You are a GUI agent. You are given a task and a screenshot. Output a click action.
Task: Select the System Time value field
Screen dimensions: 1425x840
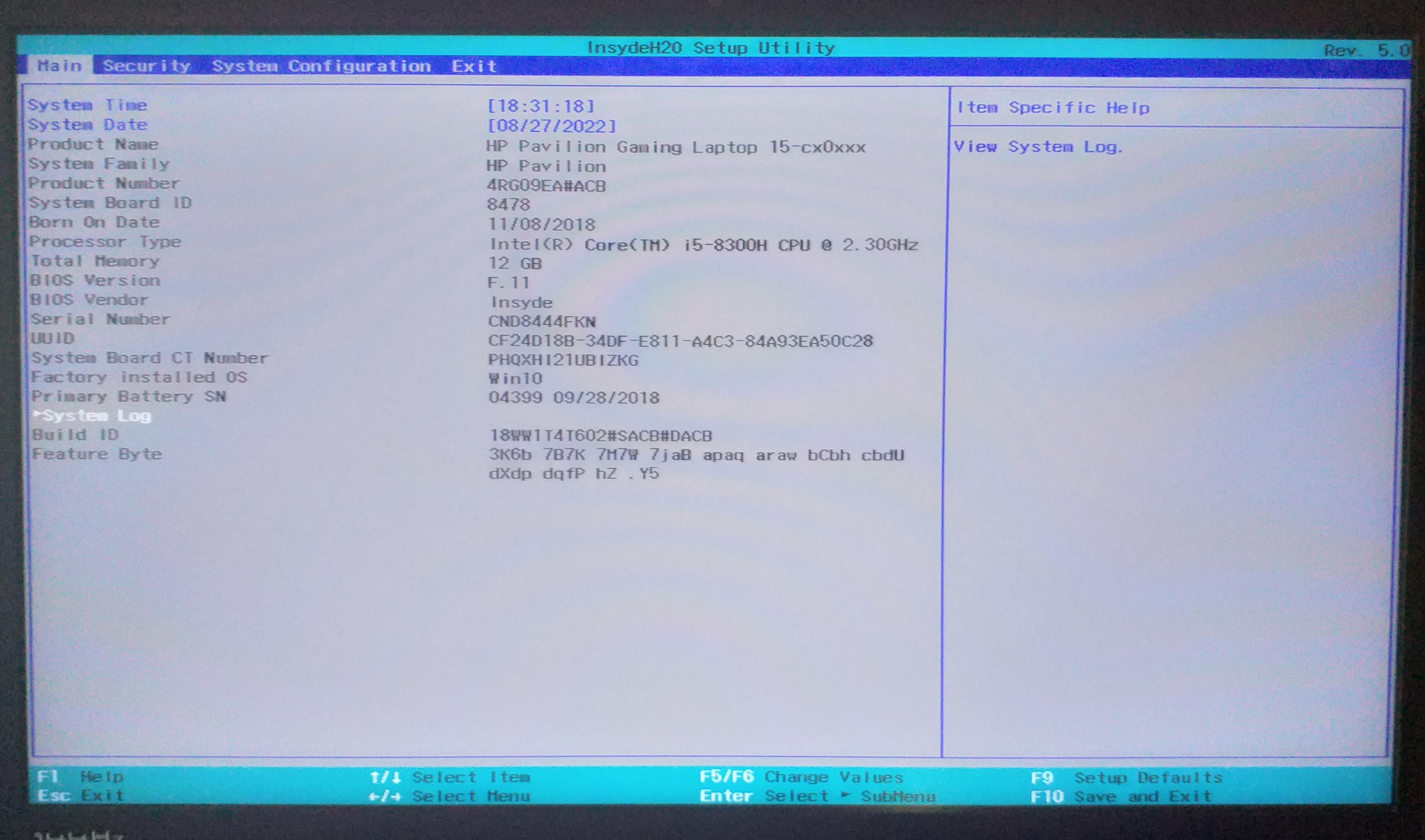[x=541, y=106]
